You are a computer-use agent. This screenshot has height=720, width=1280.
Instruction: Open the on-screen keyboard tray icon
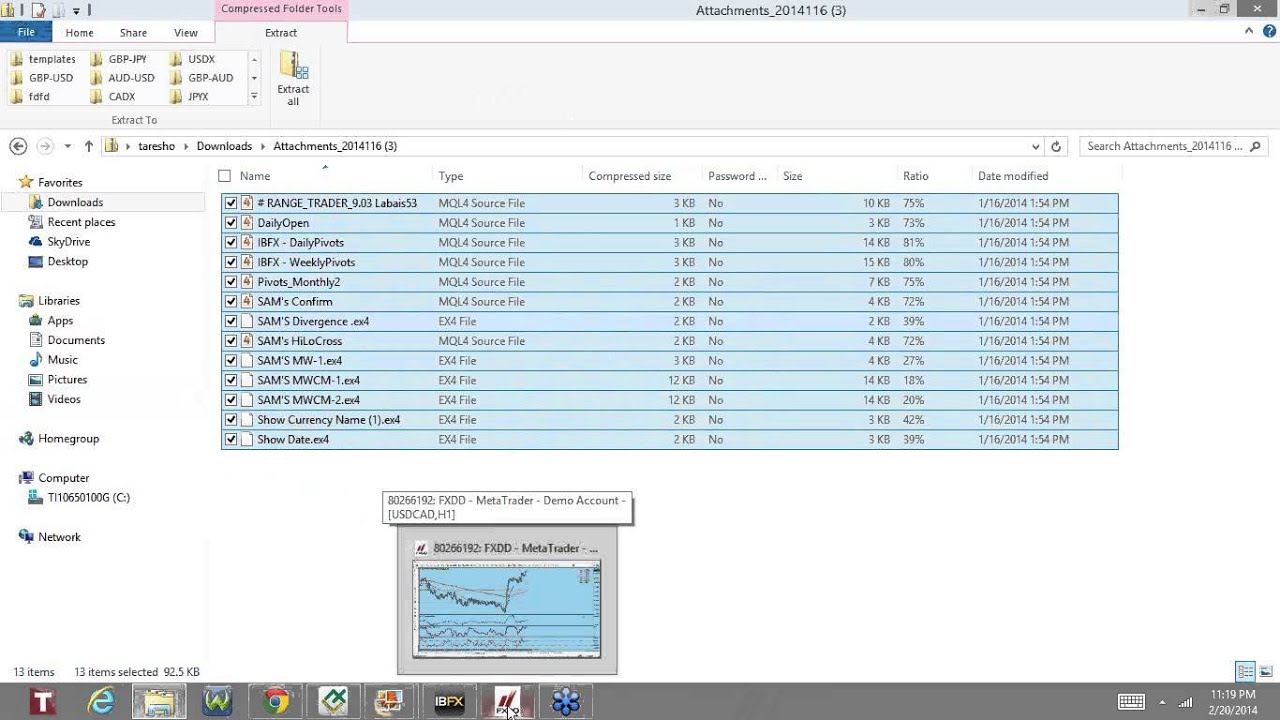1132,702
